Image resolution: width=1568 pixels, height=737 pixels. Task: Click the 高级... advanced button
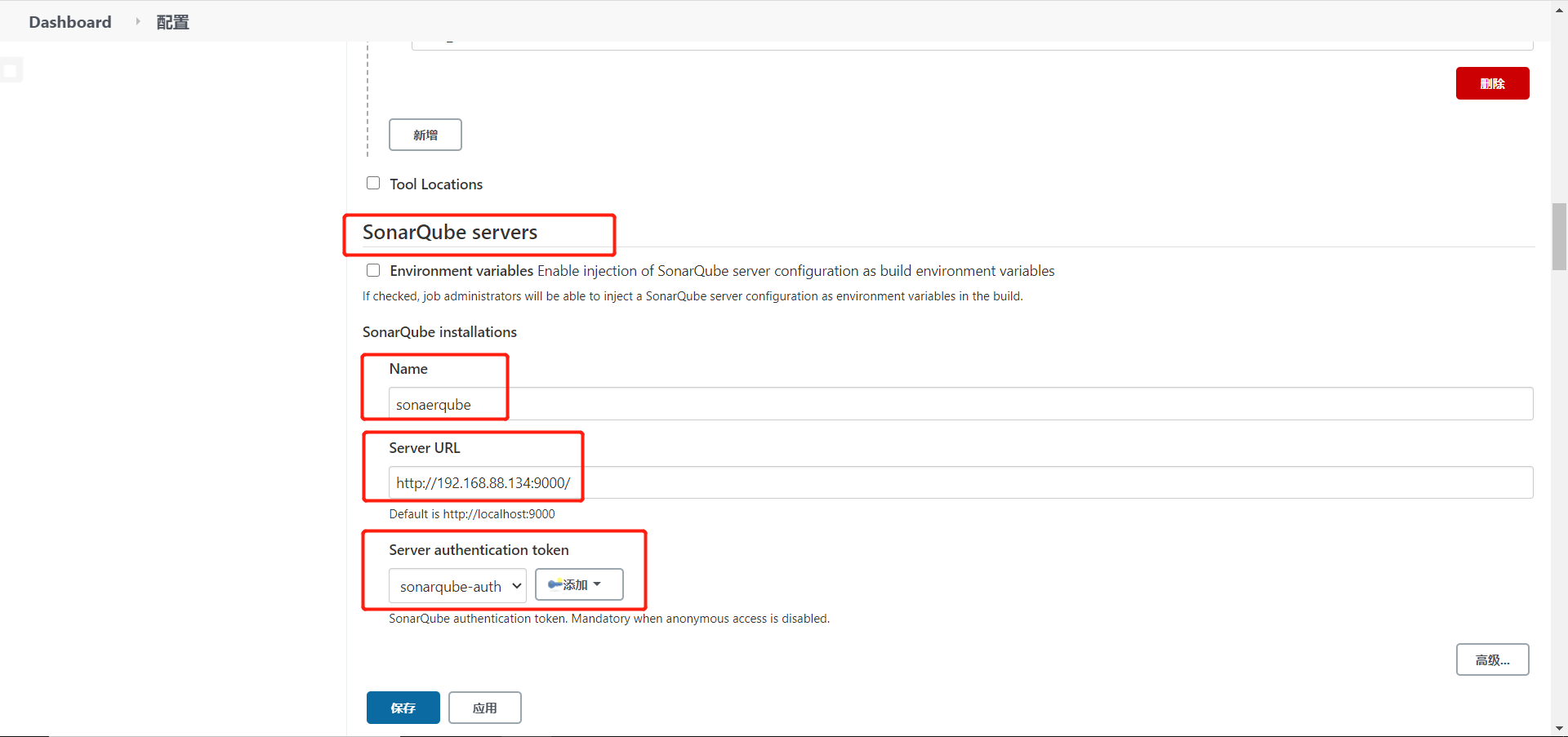pos(1492,659)
